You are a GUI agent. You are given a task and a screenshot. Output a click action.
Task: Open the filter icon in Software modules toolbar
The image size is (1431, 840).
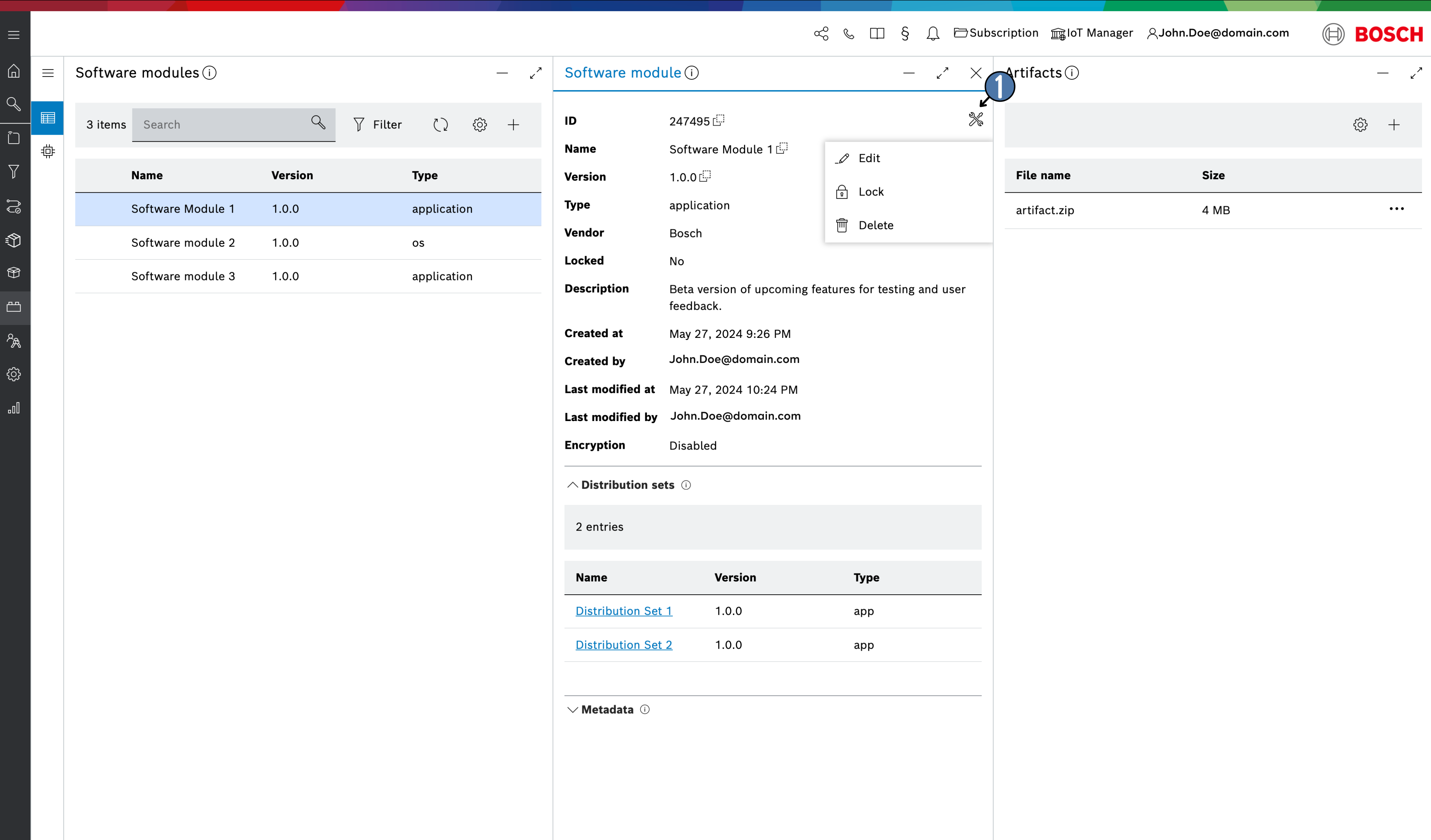(360, 124)
